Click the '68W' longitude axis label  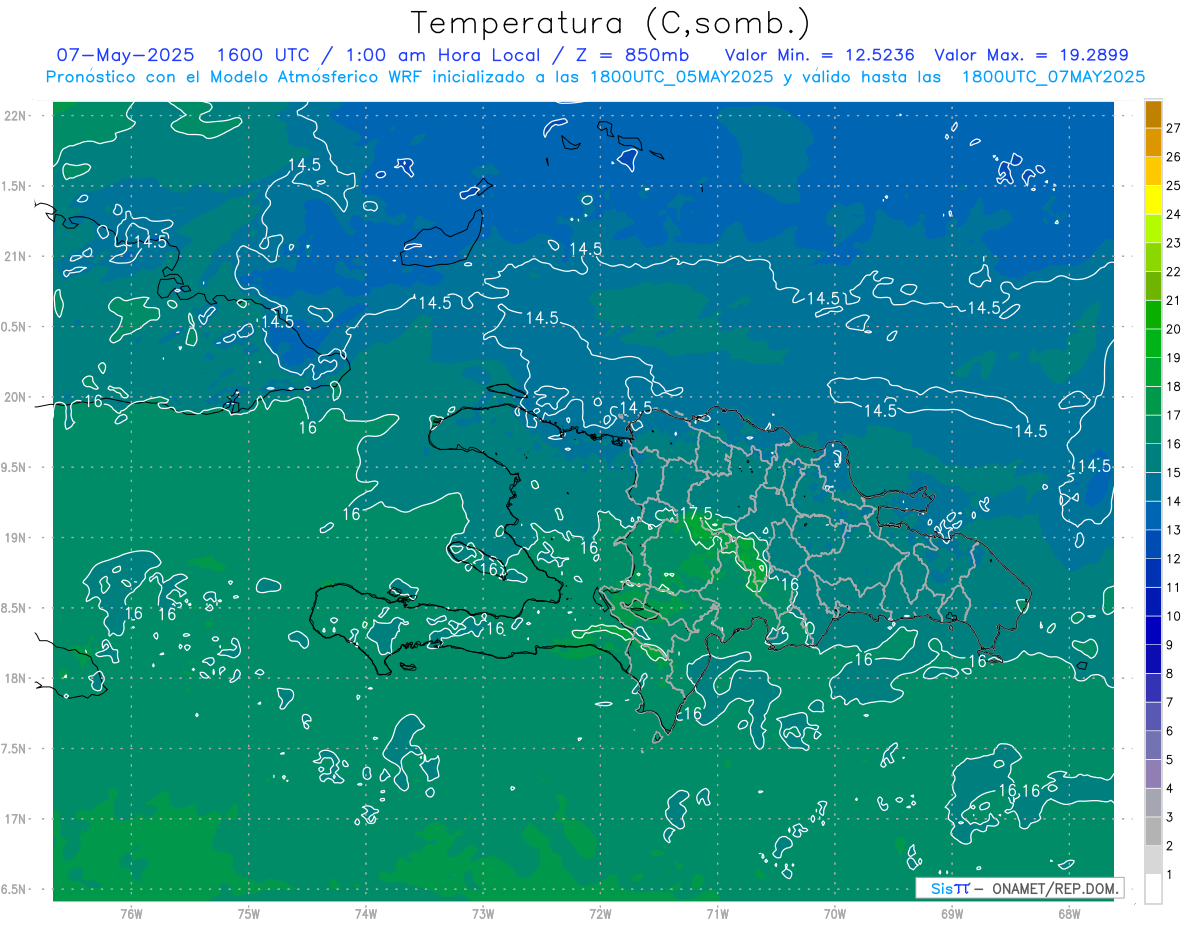(1069, 914)
